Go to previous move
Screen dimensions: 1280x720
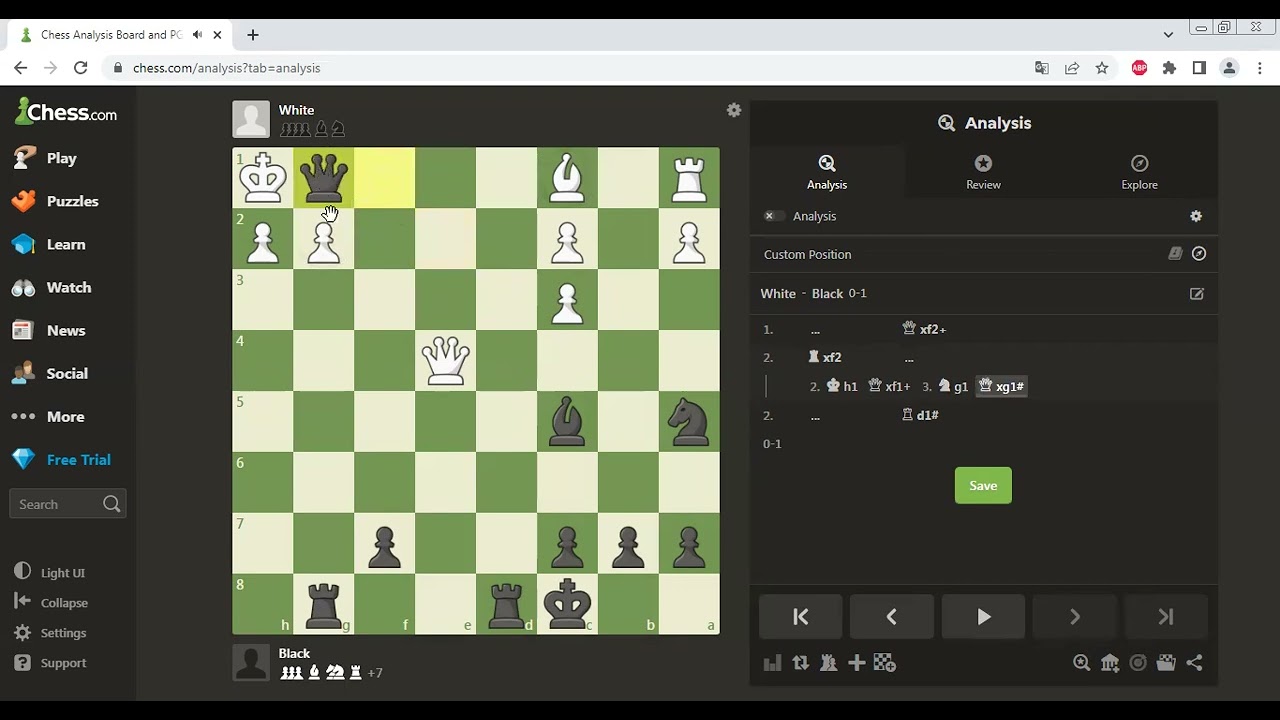892,617
